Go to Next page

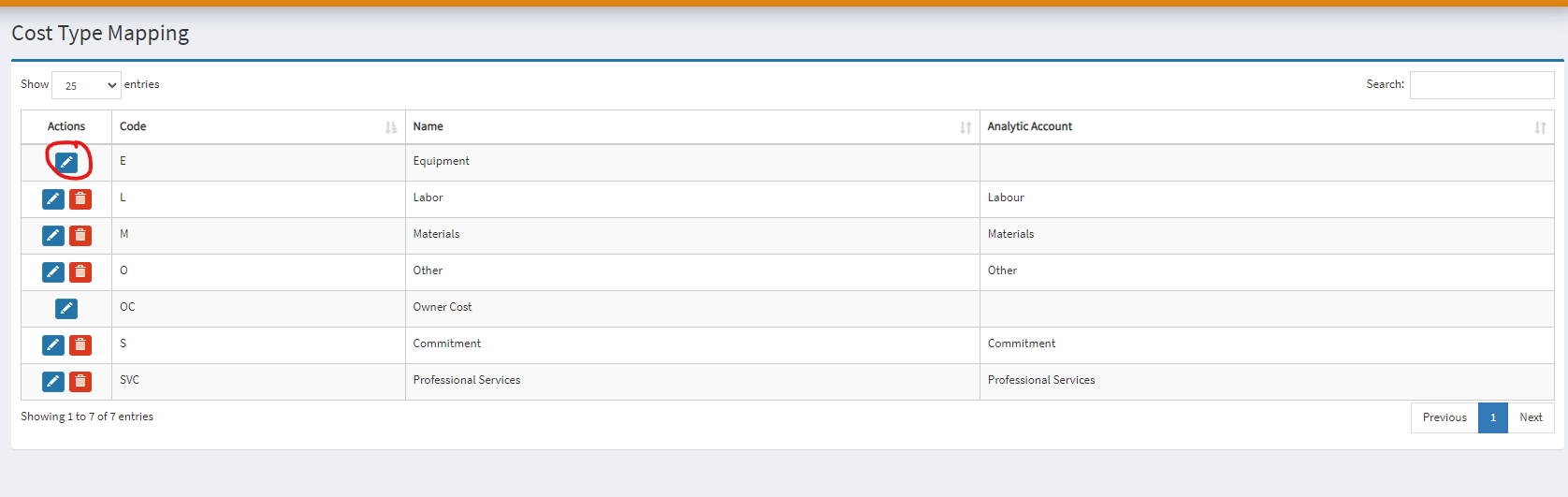(x=1531, y=417)
